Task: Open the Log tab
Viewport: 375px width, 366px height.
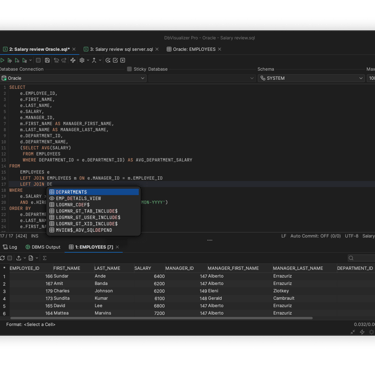Action: point(10,247)
